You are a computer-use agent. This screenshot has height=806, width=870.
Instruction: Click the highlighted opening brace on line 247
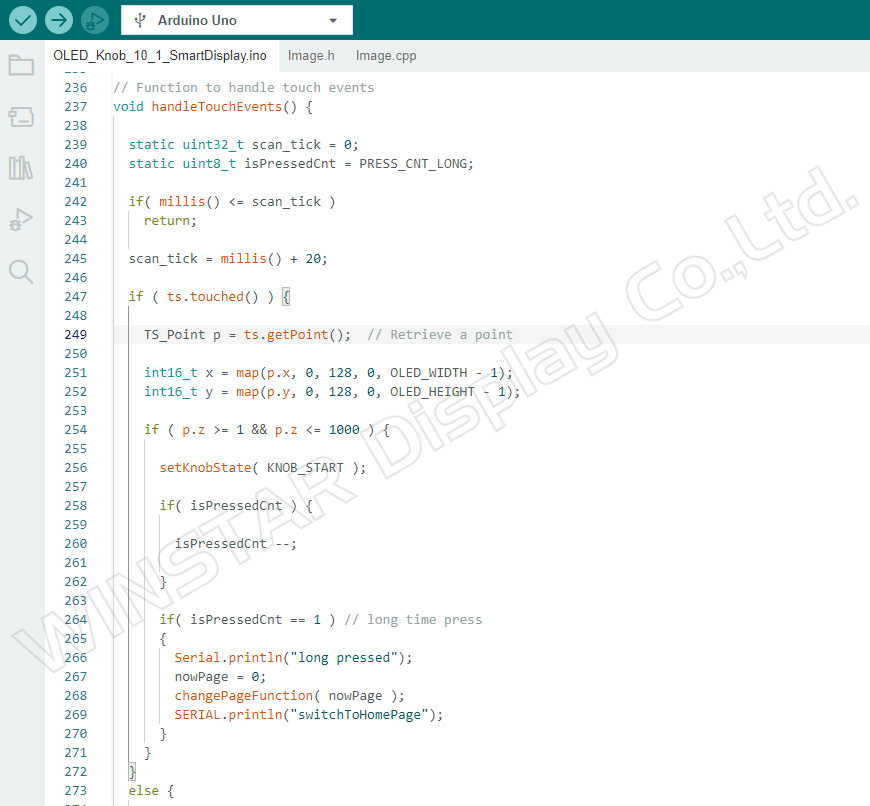[x=286, y=297]
